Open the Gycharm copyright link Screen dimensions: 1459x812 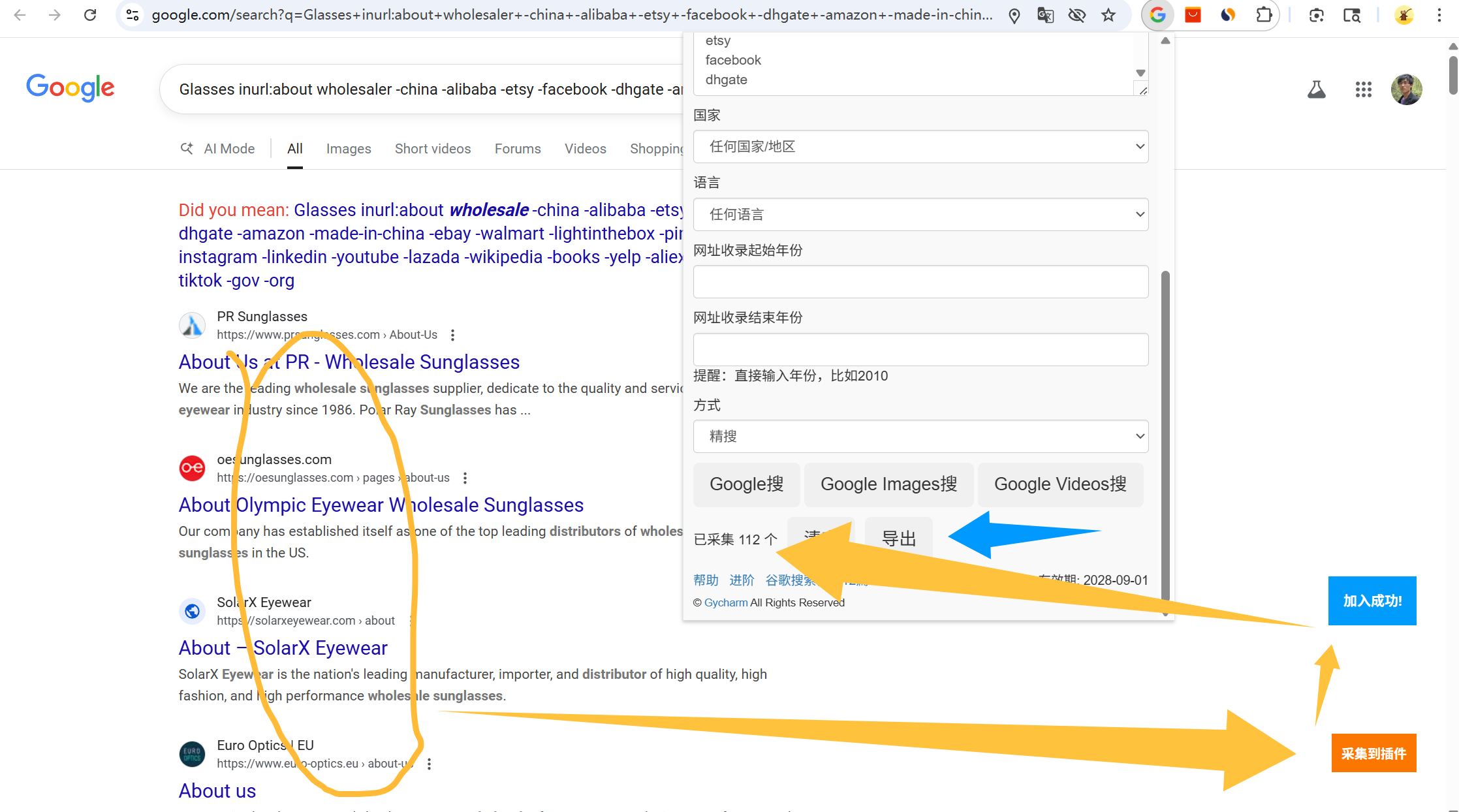point(726,602)
